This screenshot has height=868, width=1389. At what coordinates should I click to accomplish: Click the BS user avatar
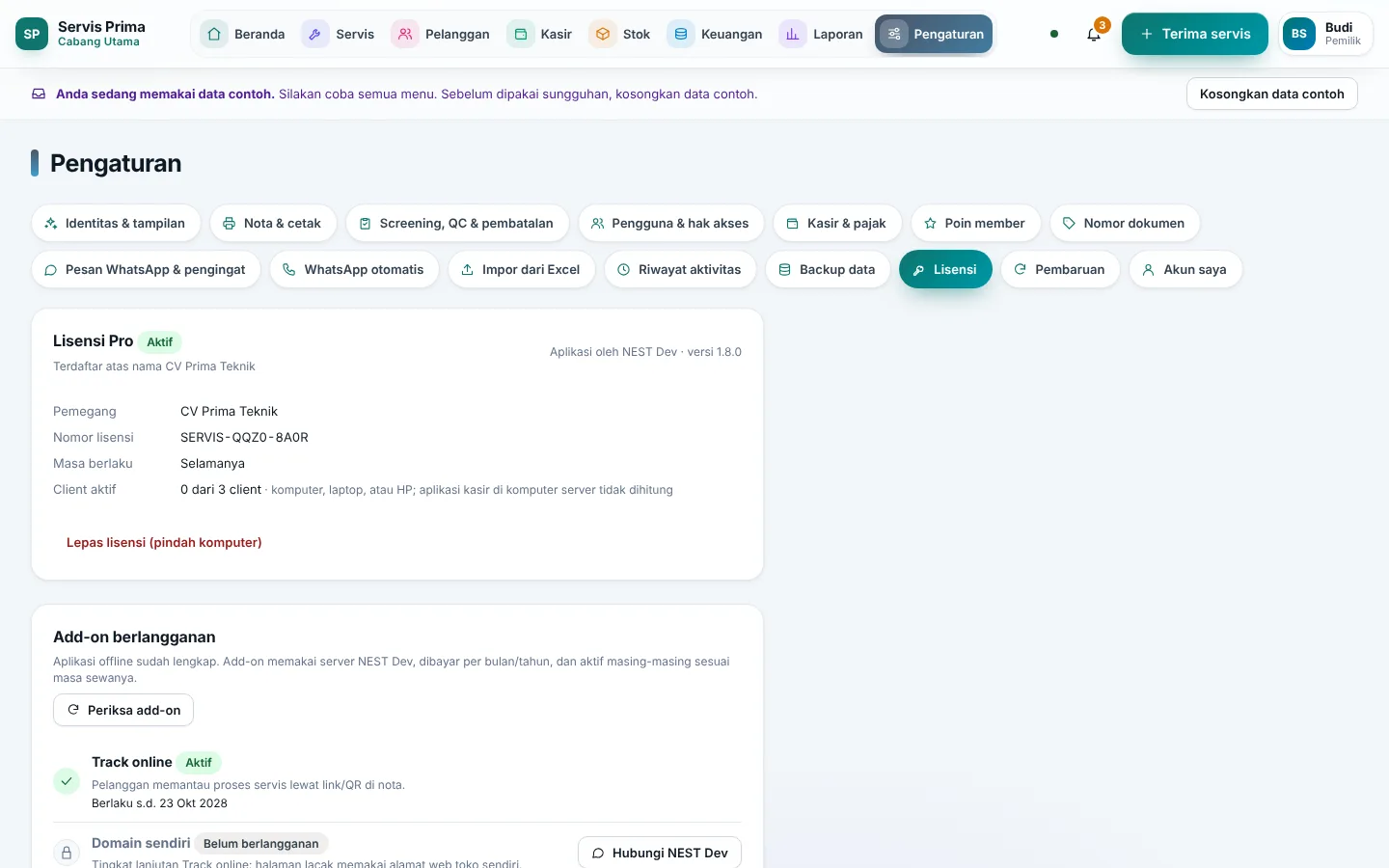point(1299,34)
